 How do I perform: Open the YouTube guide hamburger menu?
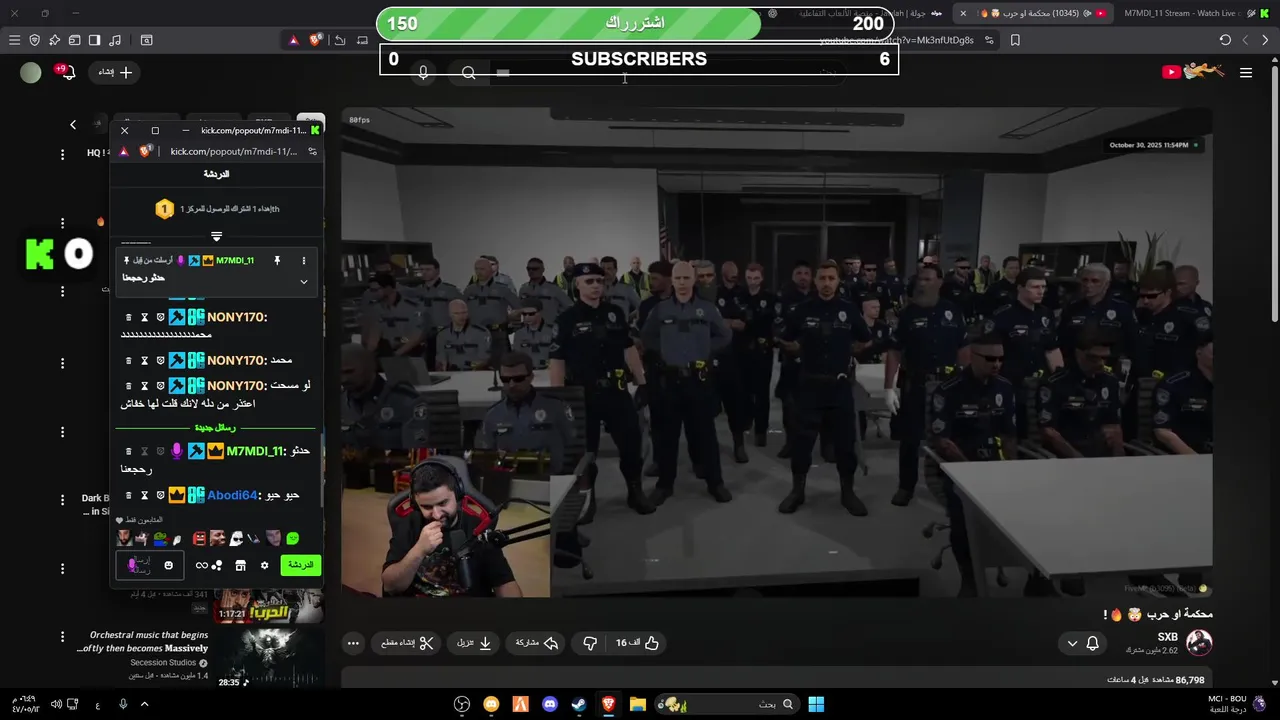(x=1246, y=72)
